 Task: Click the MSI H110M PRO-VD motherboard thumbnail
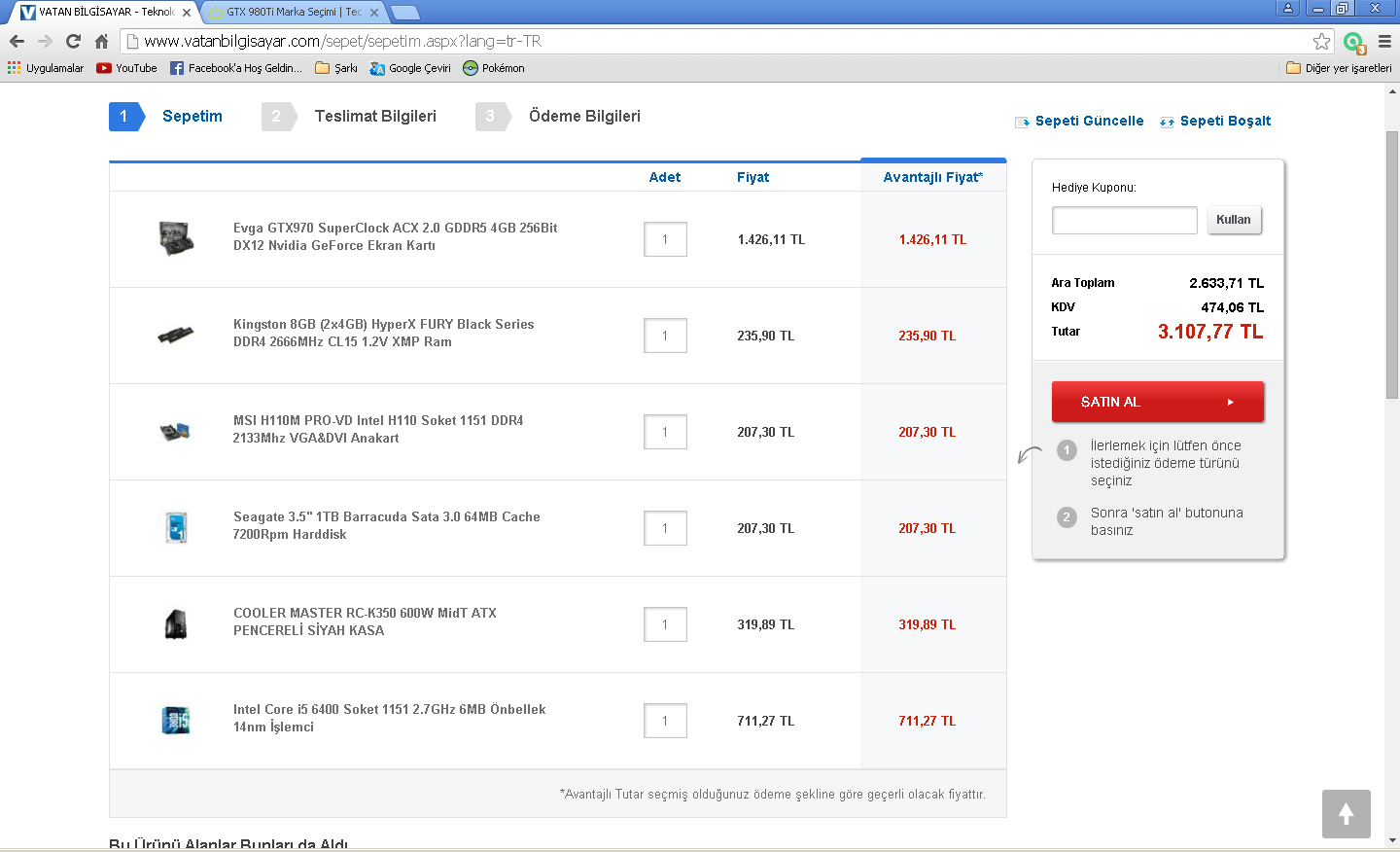[176, 431]
